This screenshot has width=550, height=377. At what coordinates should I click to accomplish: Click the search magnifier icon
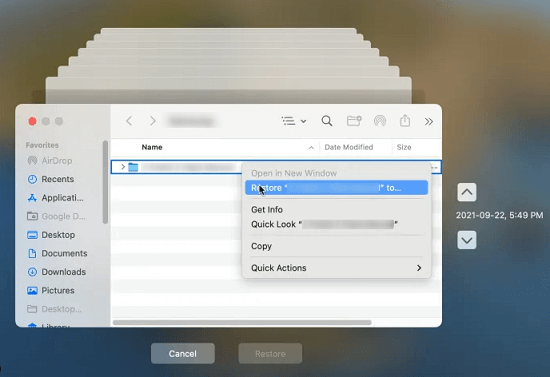coord(327,121)
